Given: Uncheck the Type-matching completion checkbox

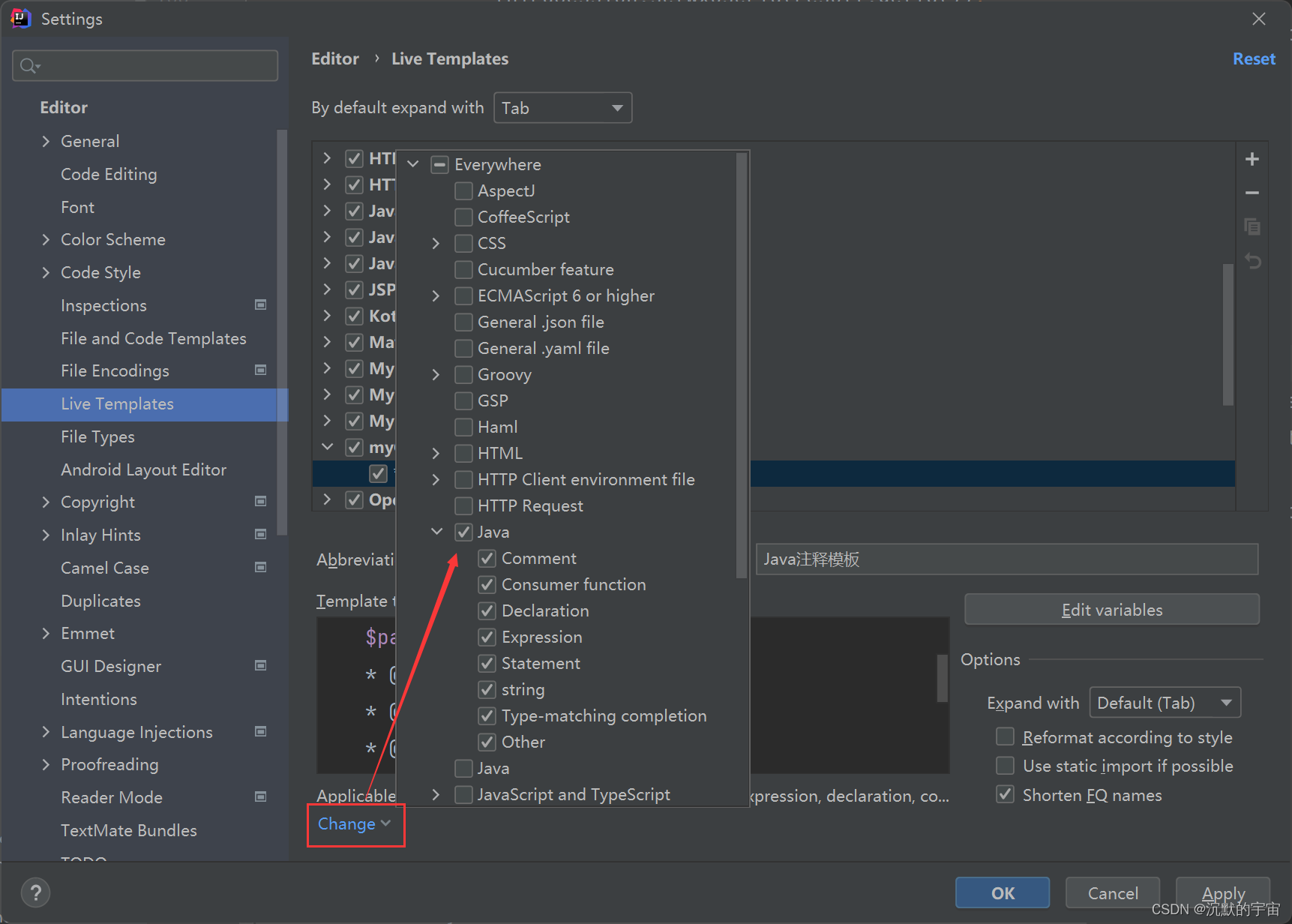Looking at the screenshot, I should click(487, 715).
